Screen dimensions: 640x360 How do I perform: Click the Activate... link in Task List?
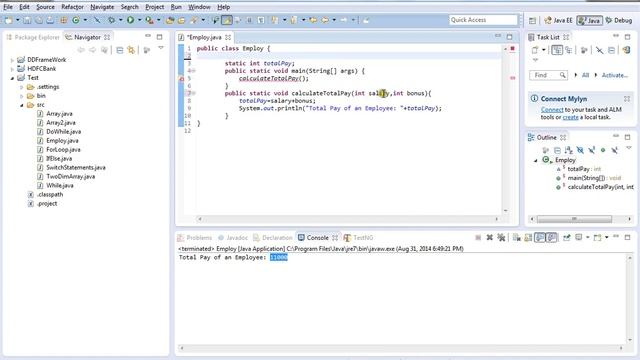pyautogui.click(x=615, y=75)
